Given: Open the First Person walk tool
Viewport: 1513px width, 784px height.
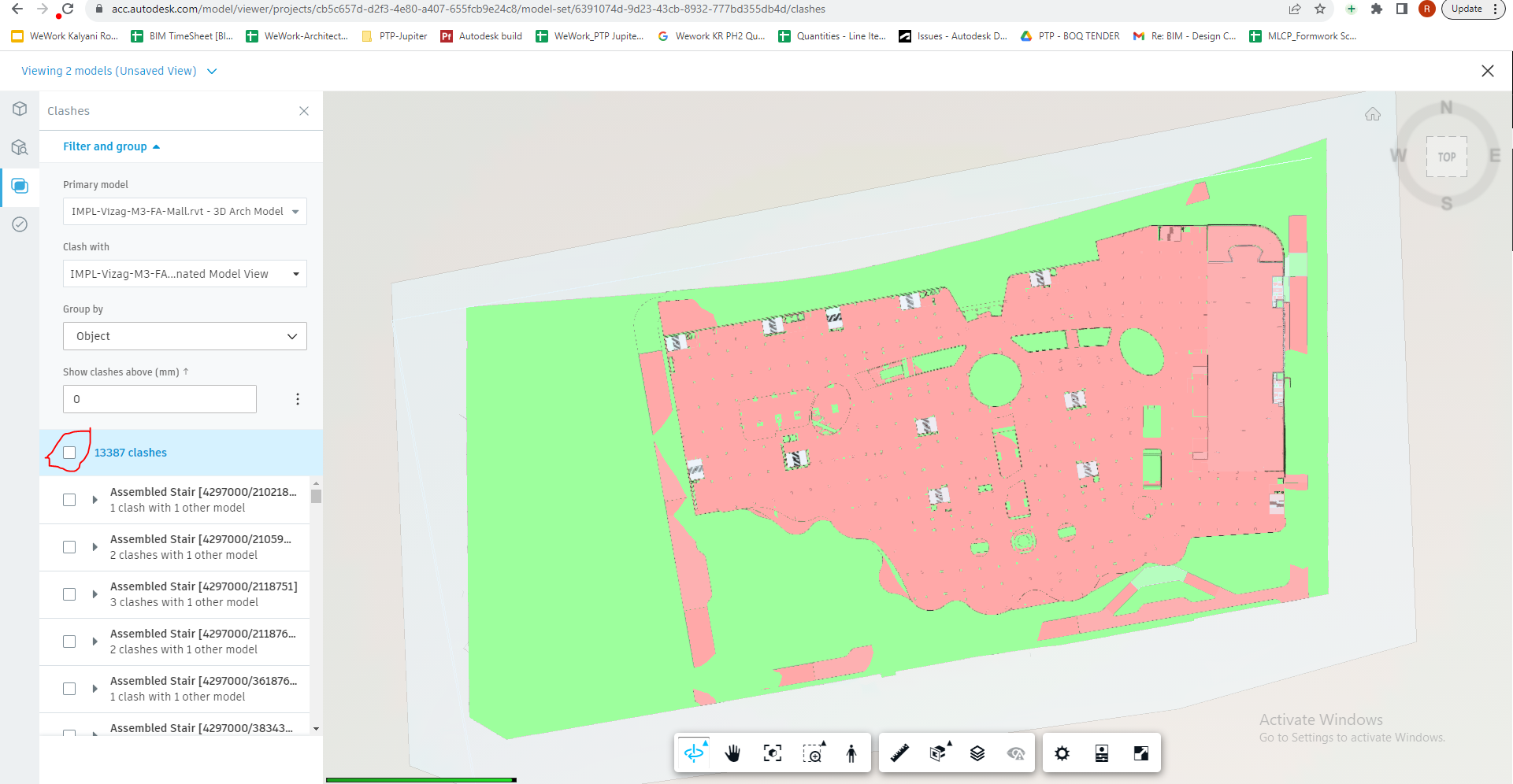Looking at the screenshot, I should click(851, 753).
